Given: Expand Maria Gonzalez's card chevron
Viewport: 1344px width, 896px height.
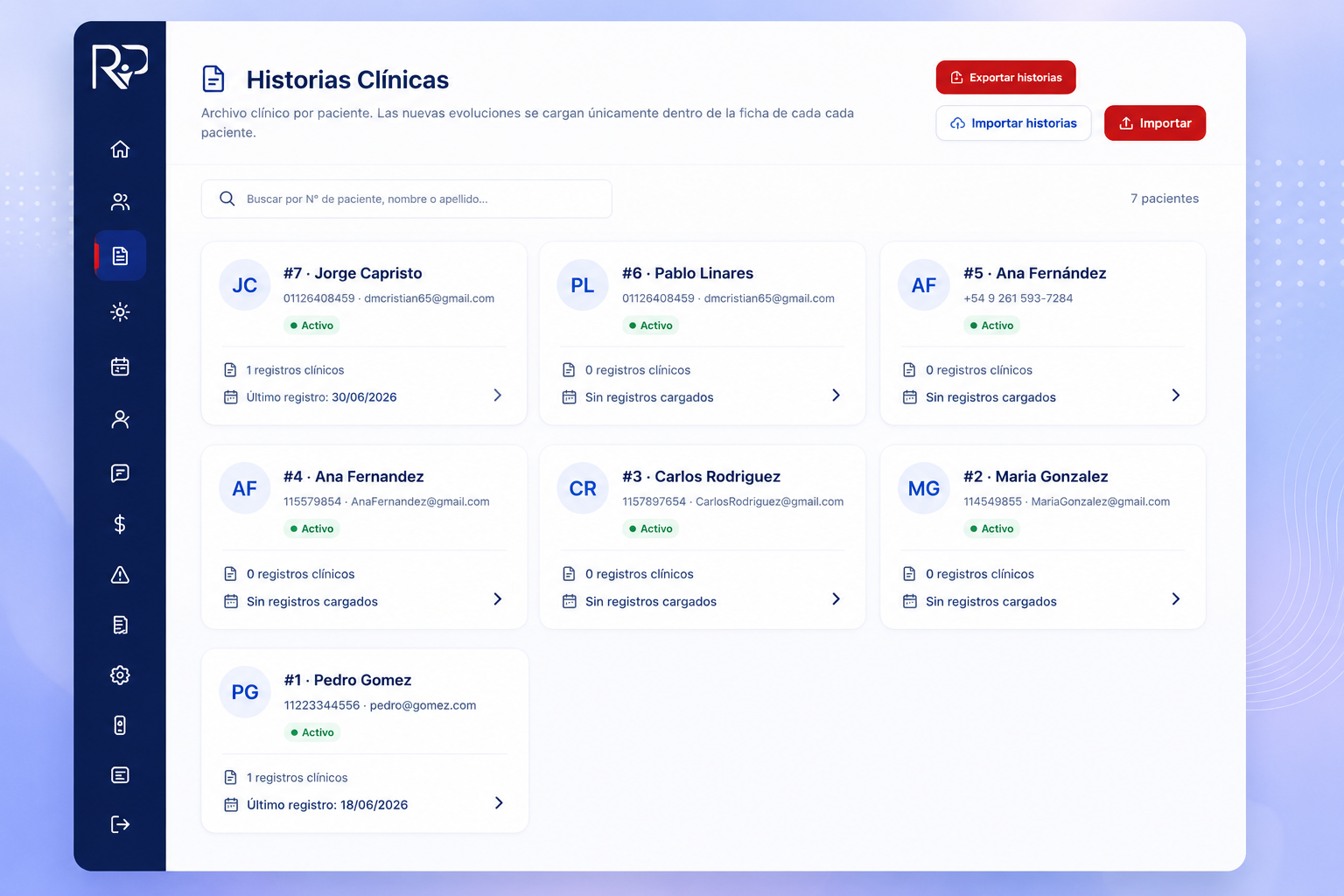Looking at the screenshot, I should [1175, 599].
